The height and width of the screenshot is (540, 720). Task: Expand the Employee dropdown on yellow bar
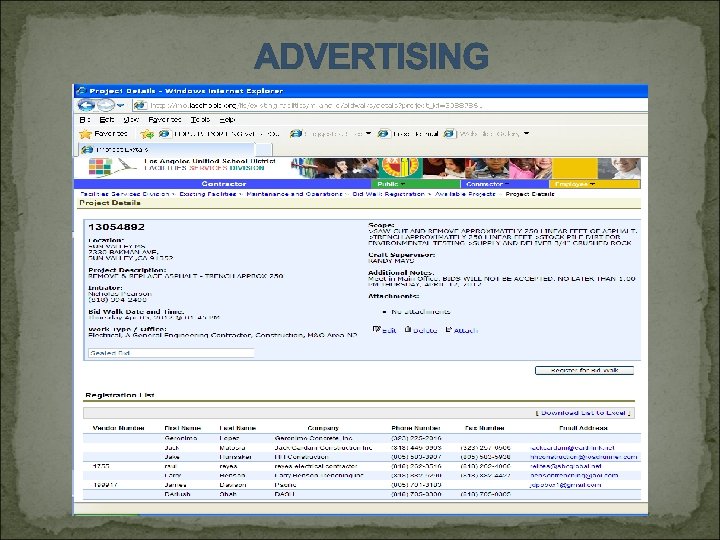[x=574, y=184]
